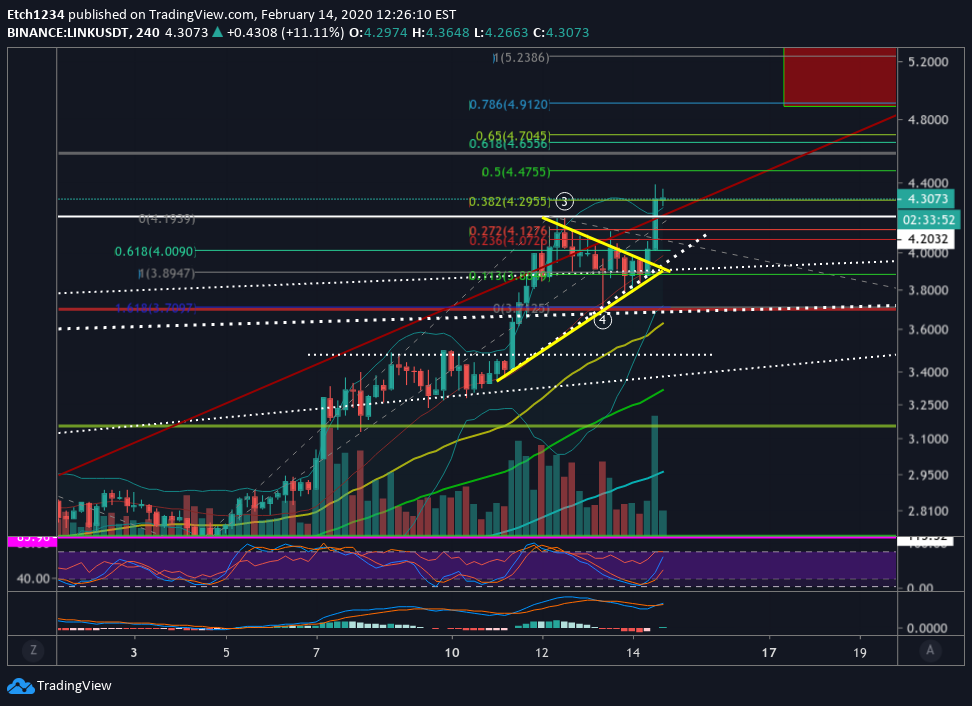972x706 pixels.
Task: Click the +0.4308 (+11.11%) change value
Action: [x=285, y=32]
